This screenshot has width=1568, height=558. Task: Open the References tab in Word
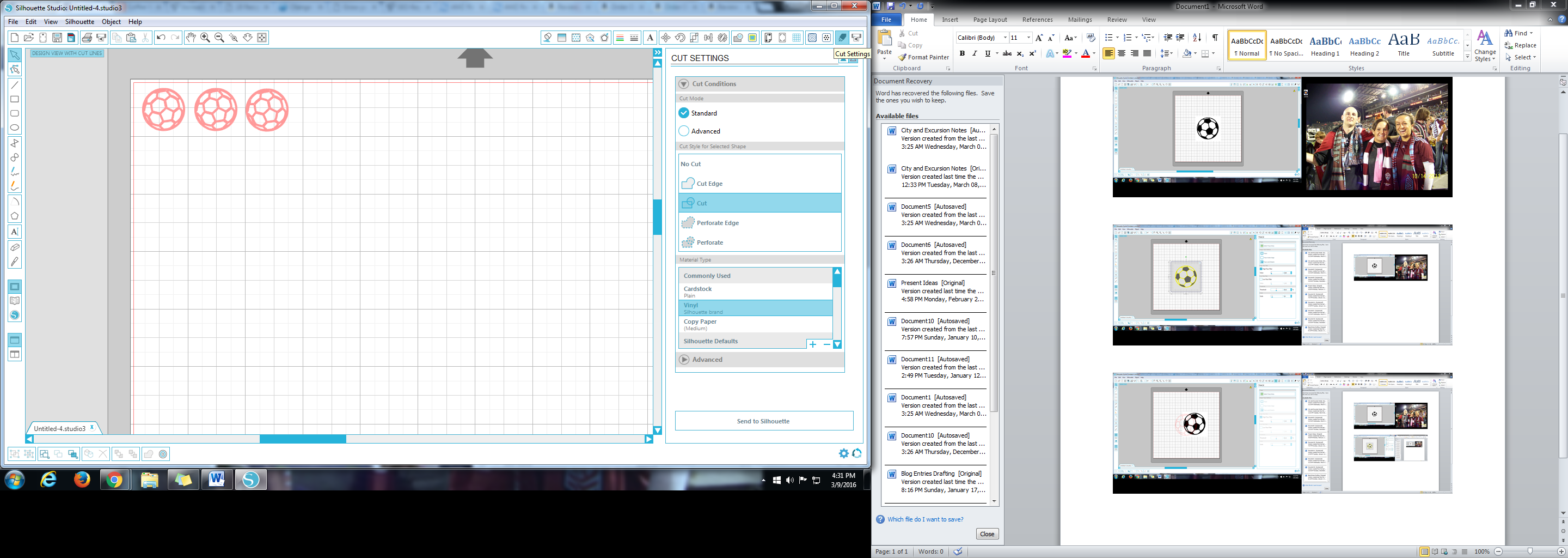pyautogui.click(x=1037, y=20)
